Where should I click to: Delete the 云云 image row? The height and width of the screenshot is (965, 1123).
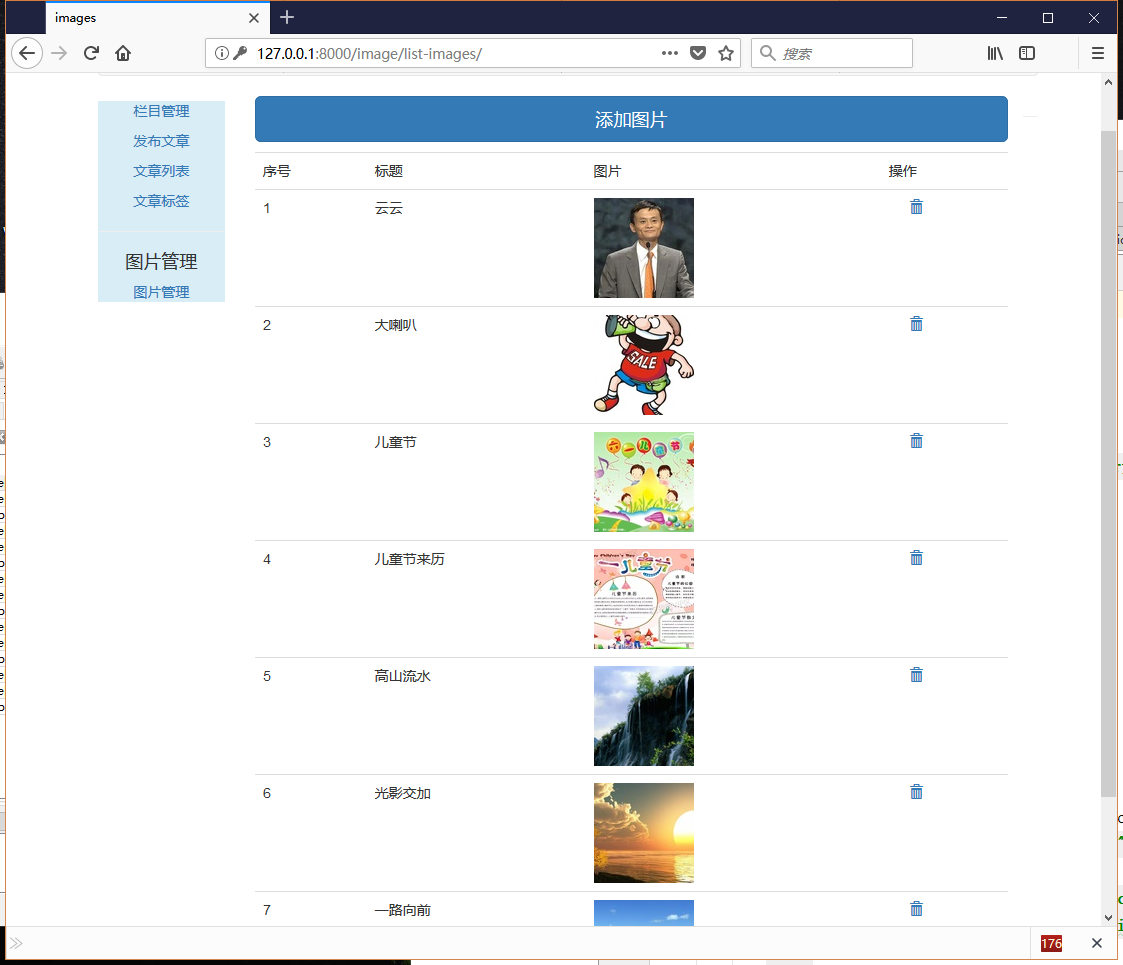916,207
